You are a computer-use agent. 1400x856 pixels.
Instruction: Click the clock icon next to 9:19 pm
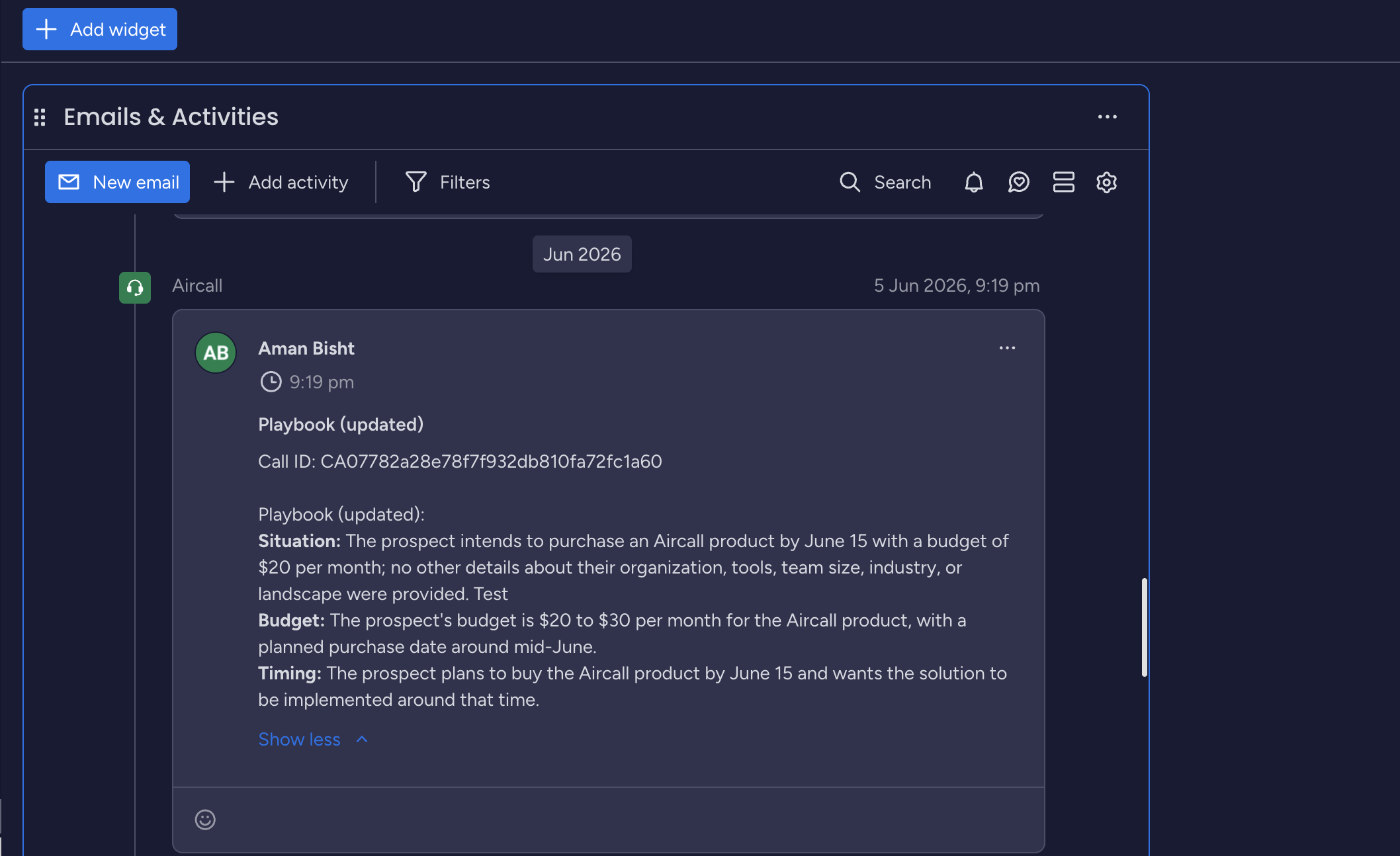(271, 382)
